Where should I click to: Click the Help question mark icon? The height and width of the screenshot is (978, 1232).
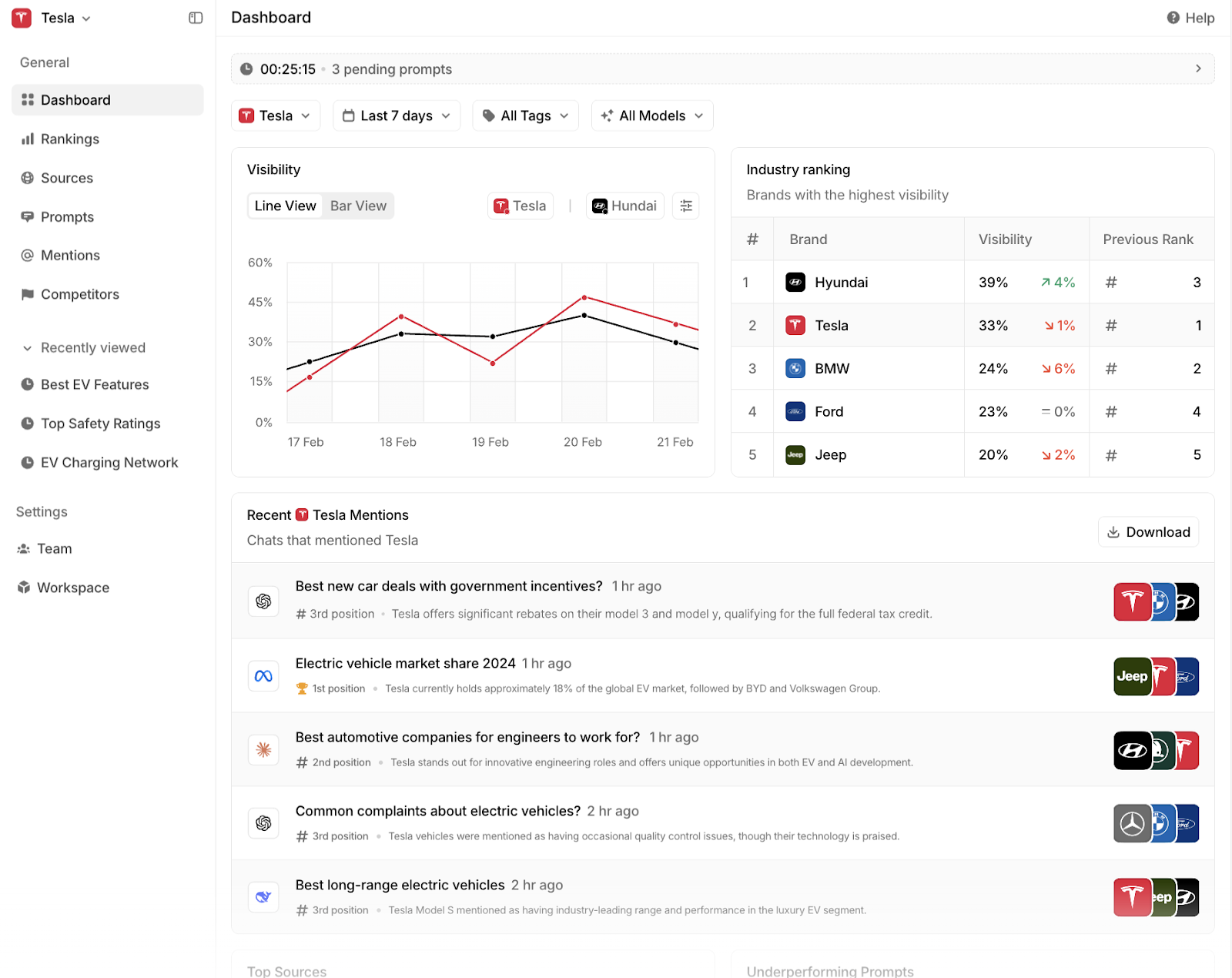(1173, 18)
